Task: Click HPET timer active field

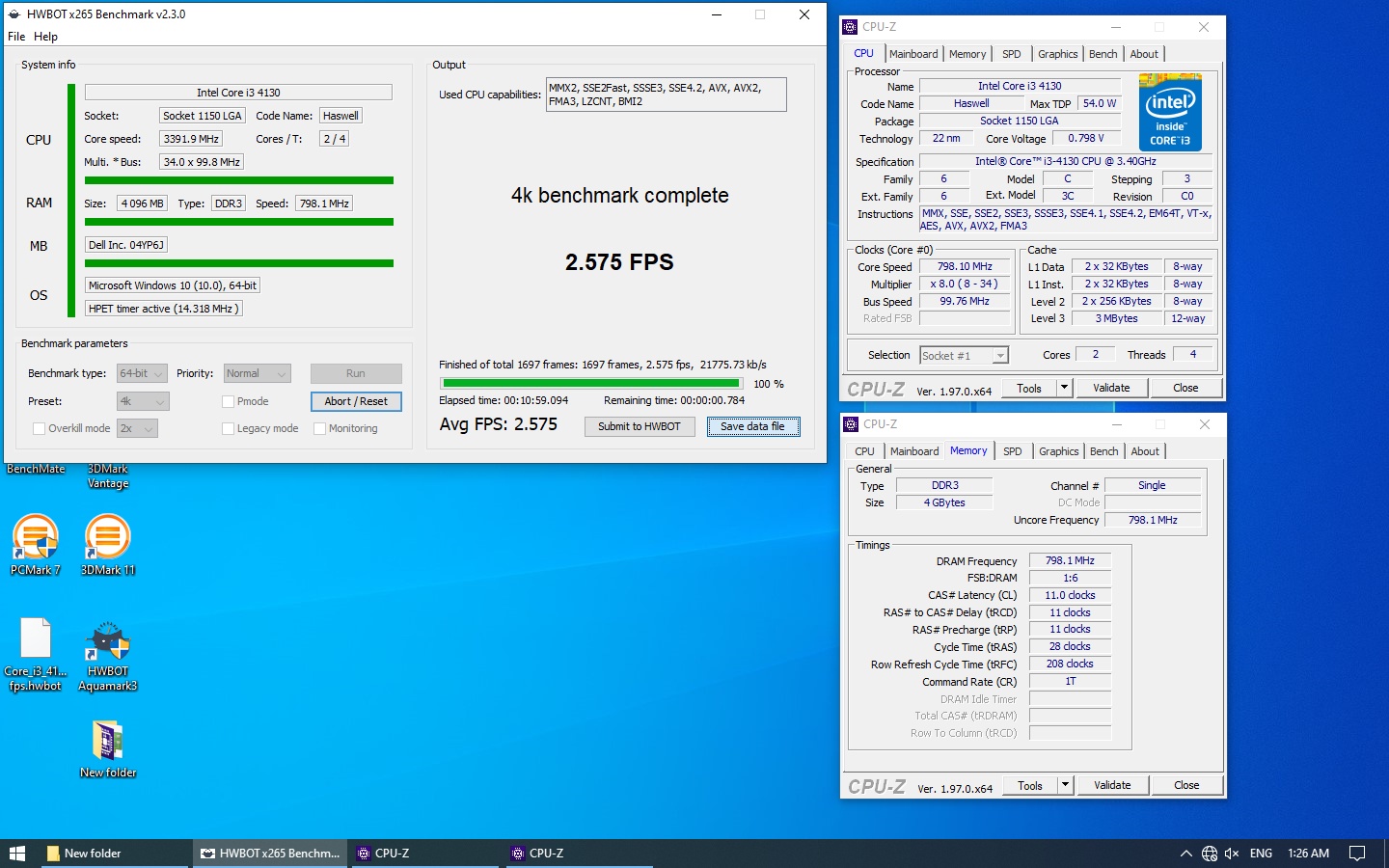Action: (x=163, y=309)
